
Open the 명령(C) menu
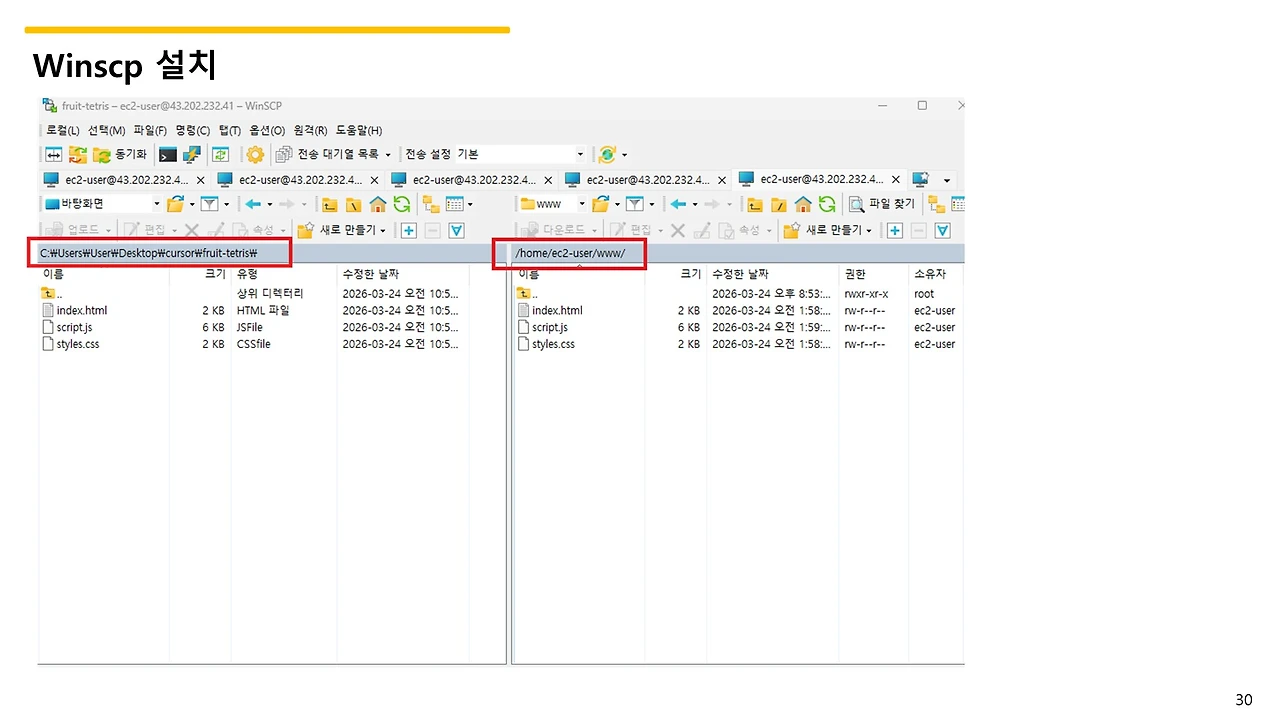[x=193, y=131]
